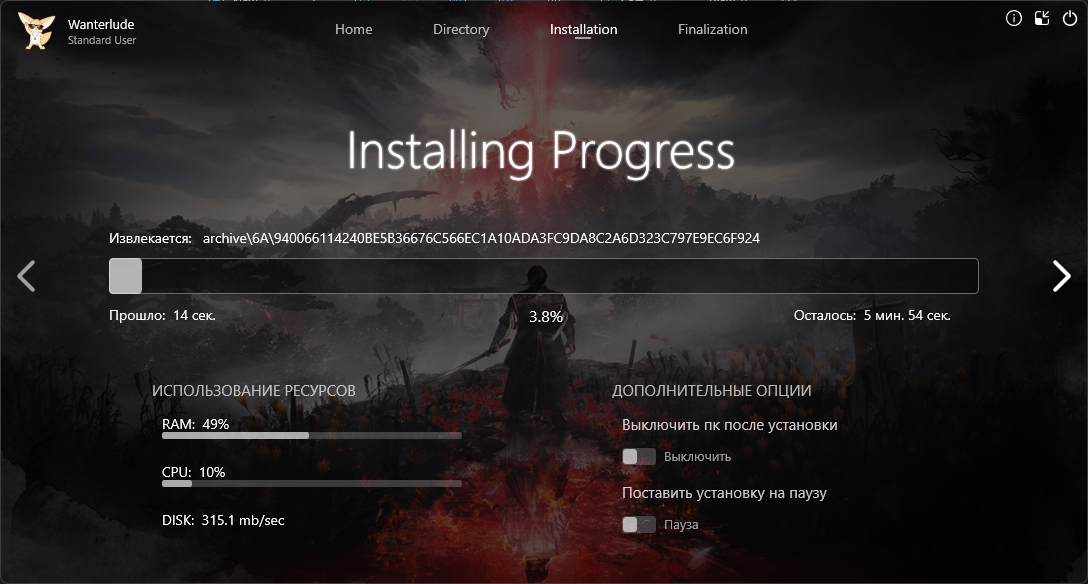Open the info icon in top-right corner
Viewport: 1088px width, 584px height.
[1014, 19]
